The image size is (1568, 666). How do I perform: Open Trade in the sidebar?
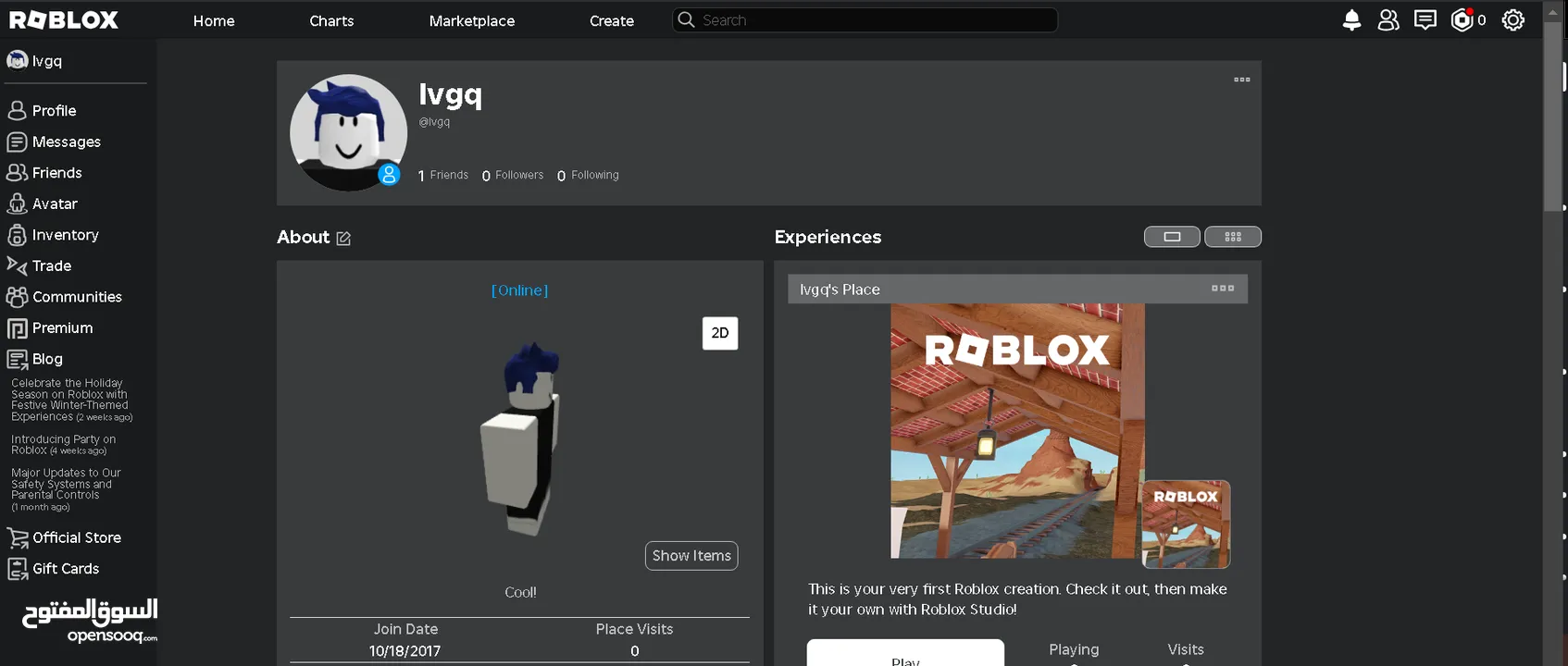tap(52, 265)
